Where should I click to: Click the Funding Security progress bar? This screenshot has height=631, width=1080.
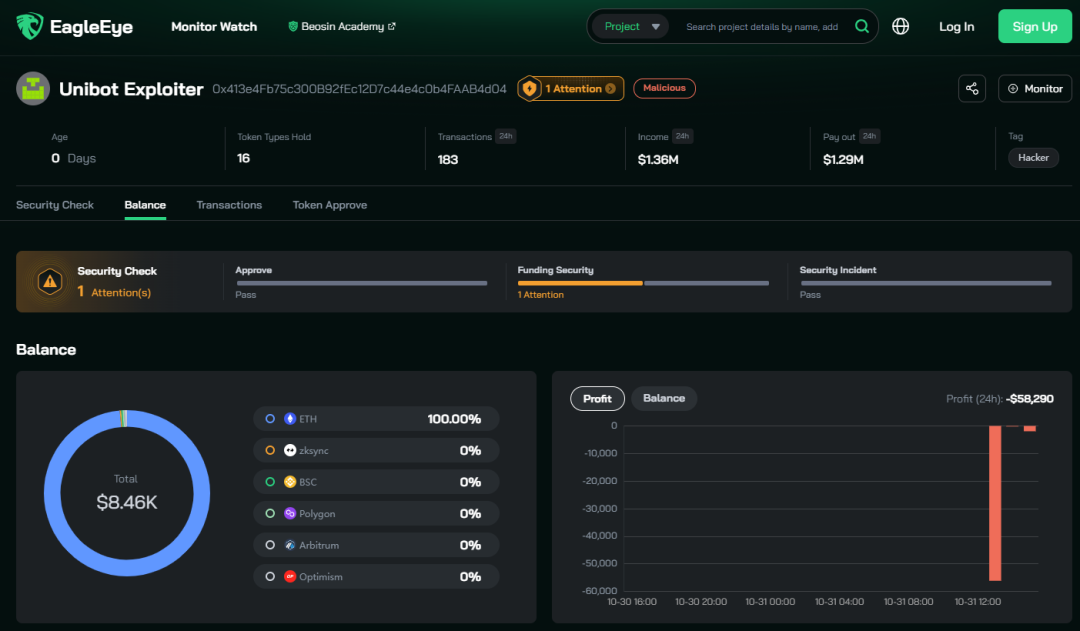click(643, 283)
